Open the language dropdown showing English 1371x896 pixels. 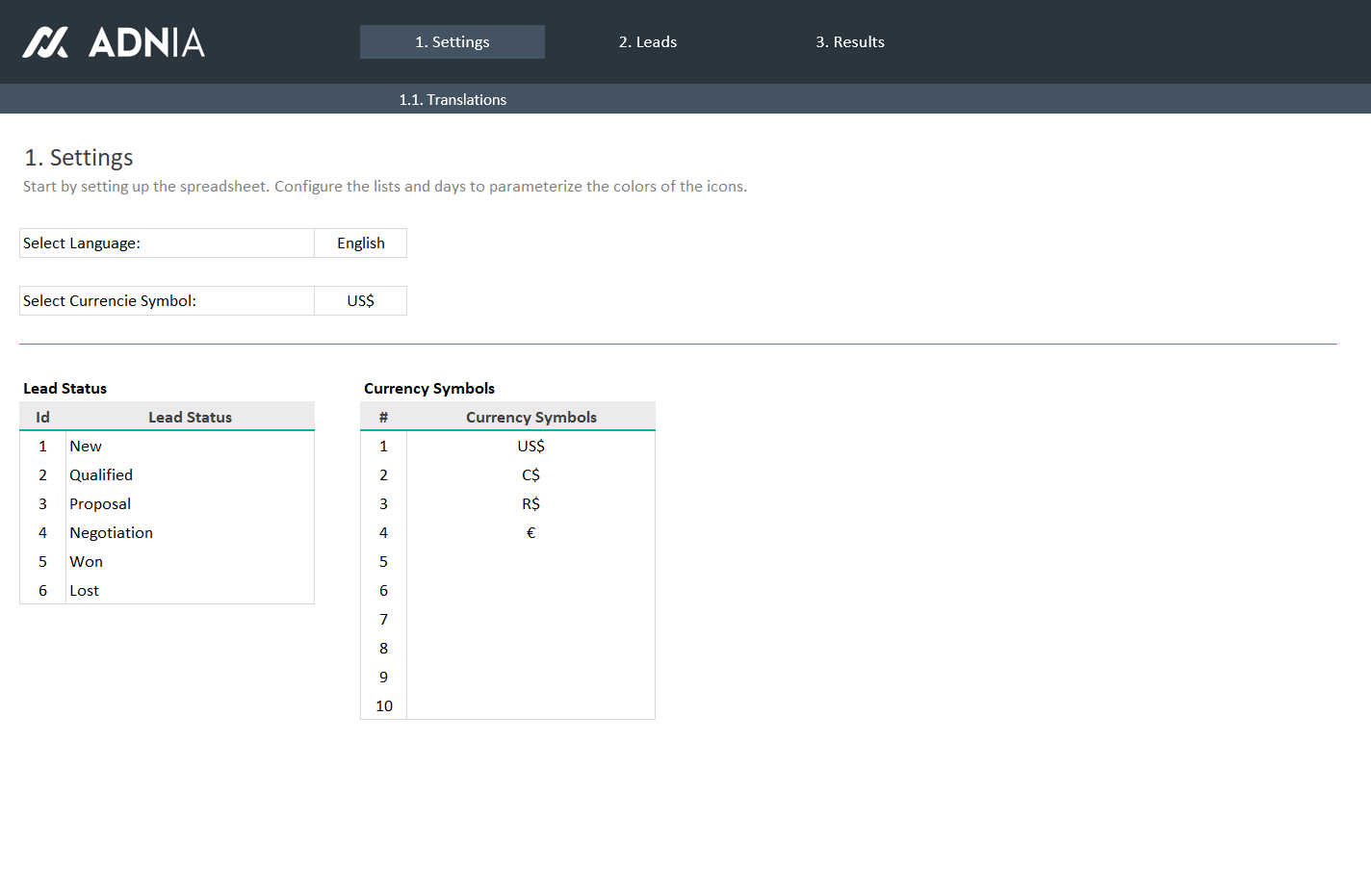[x=360, y=243]
